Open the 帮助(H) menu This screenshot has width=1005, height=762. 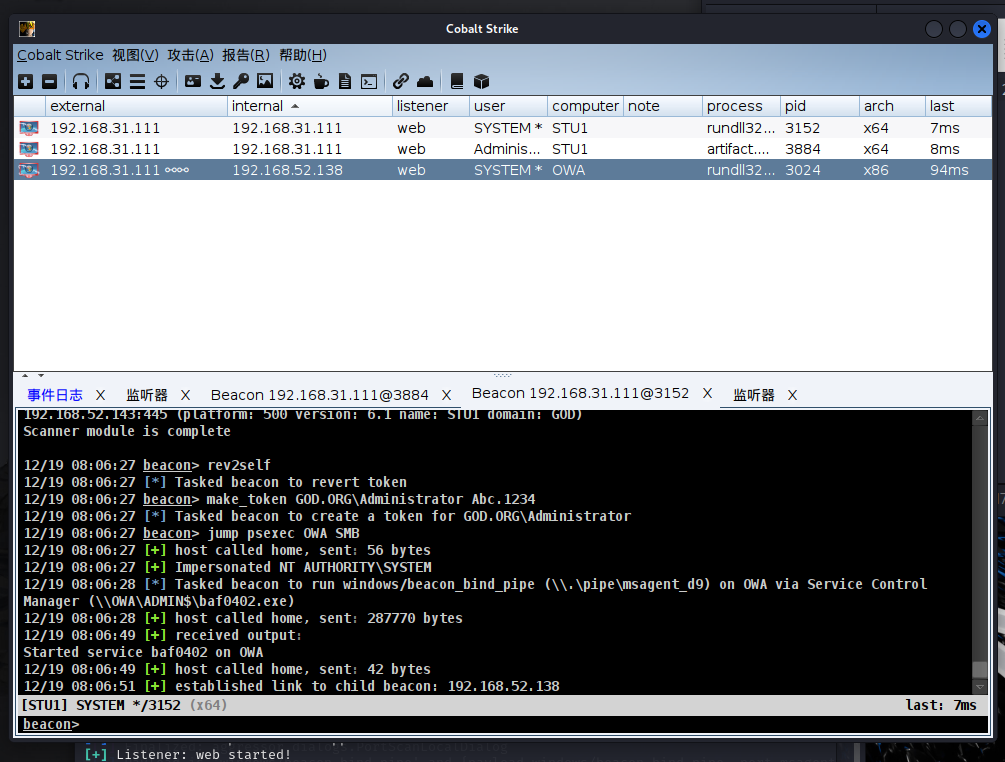pos(303,55)
